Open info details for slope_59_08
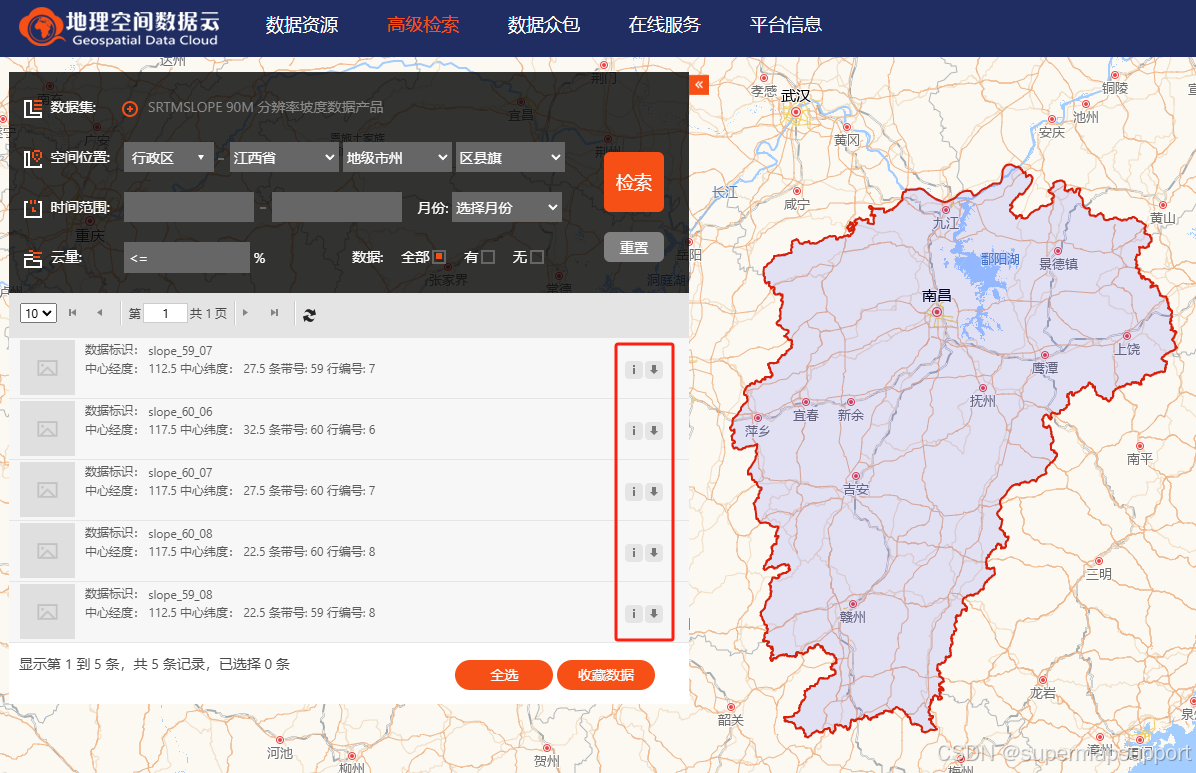The image size is (1196, 773). [633, 613]
